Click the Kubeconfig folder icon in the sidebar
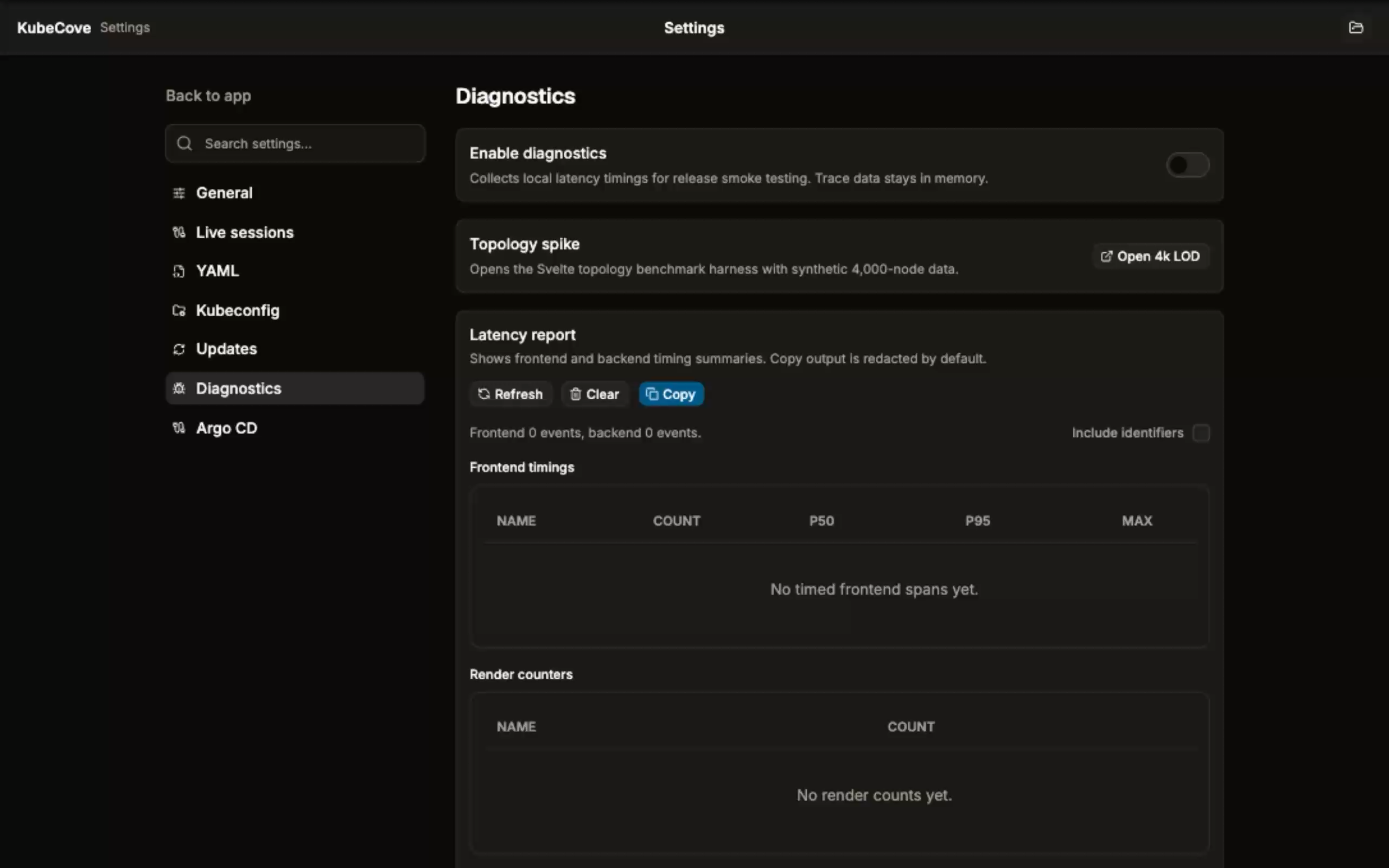The image size is (1389, 868). click(179, 310)
